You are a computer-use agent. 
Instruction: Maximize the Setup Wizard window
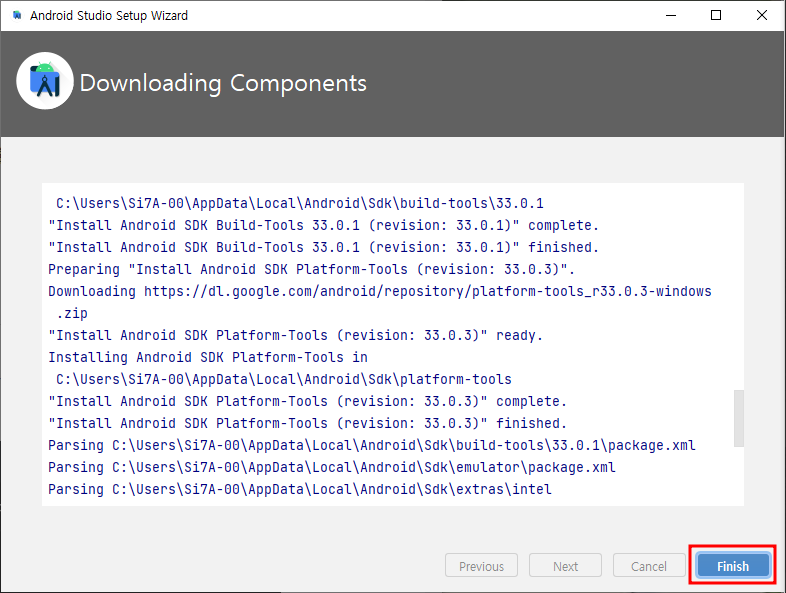[x=716, y=15]
